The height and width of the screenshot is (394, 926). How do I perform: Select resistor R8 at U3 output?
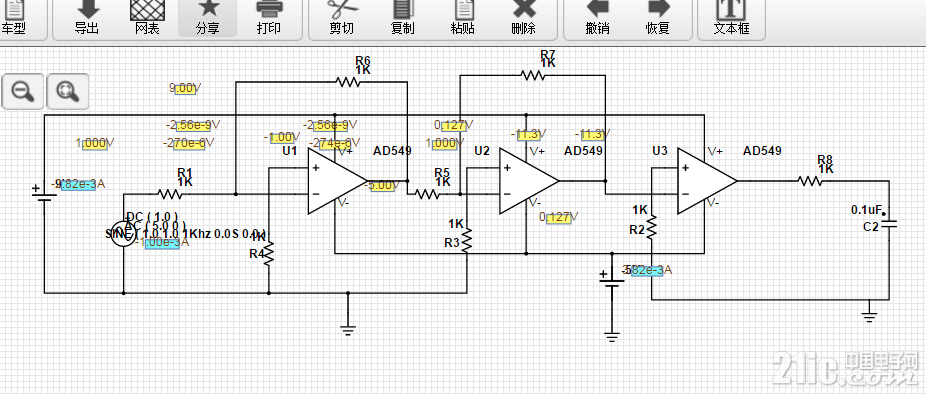[810, 181]
